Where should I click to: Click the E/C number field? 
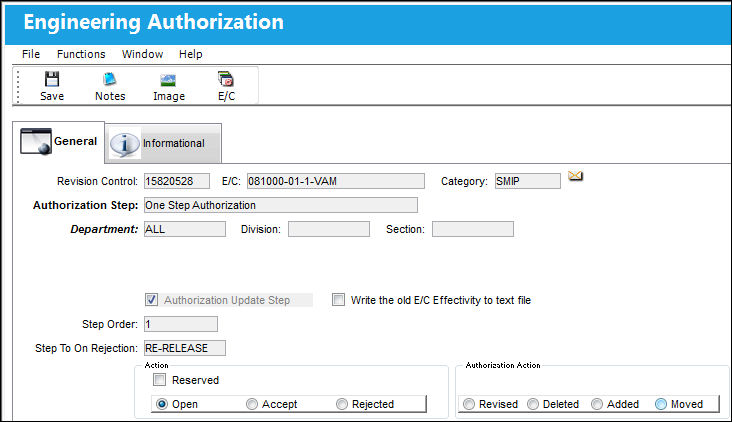[x=336, y=181]
